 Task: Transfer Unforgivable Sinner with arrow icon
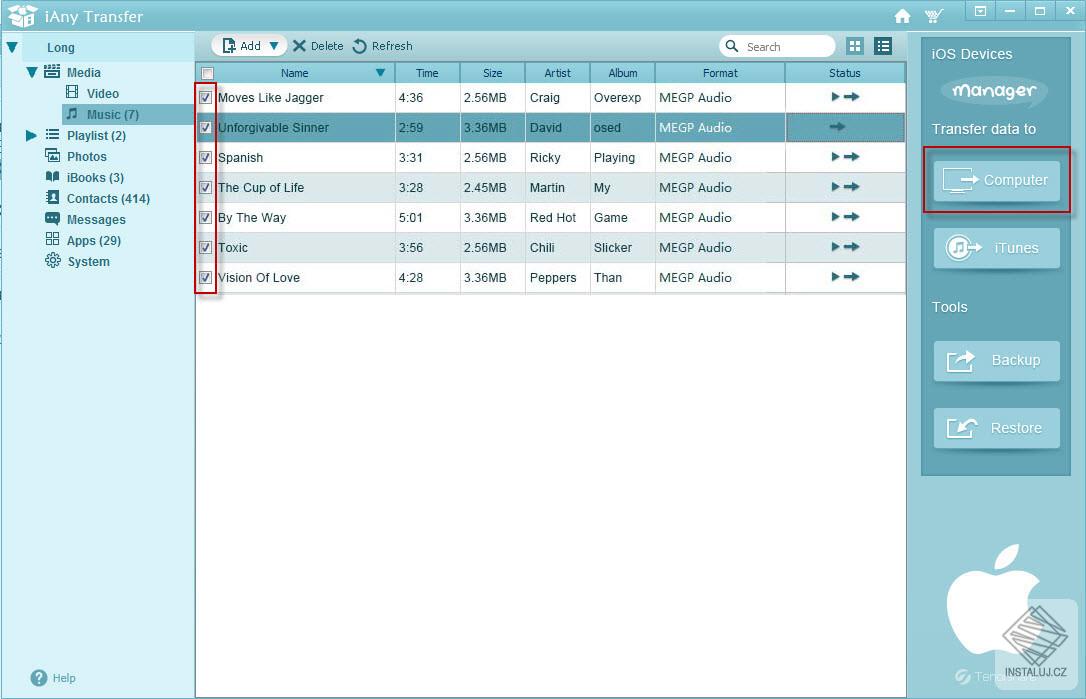[x=837, y=127]
